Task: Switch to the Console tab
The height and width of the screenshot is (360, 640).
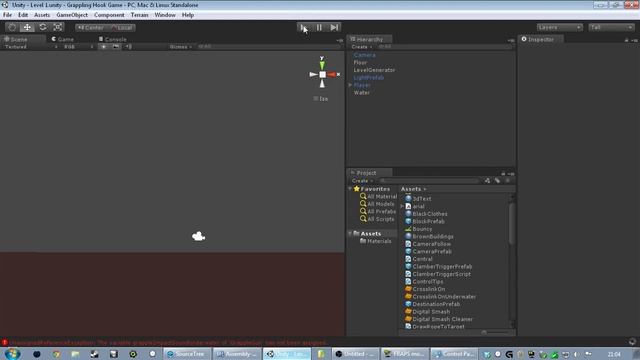Action: [113, 39]
